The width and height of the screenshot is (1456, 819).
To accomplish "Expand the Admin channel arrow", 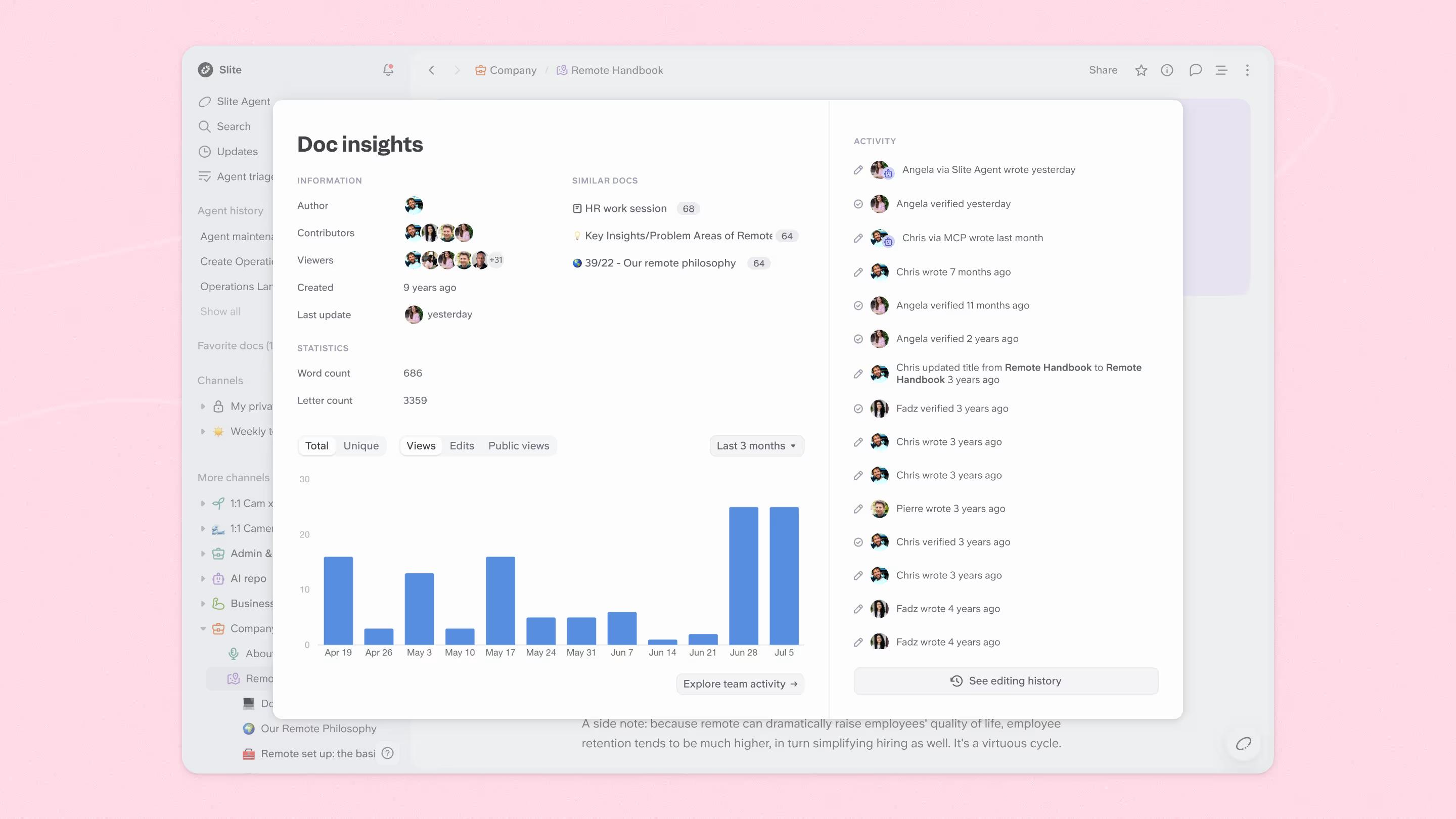I will 203,554.
